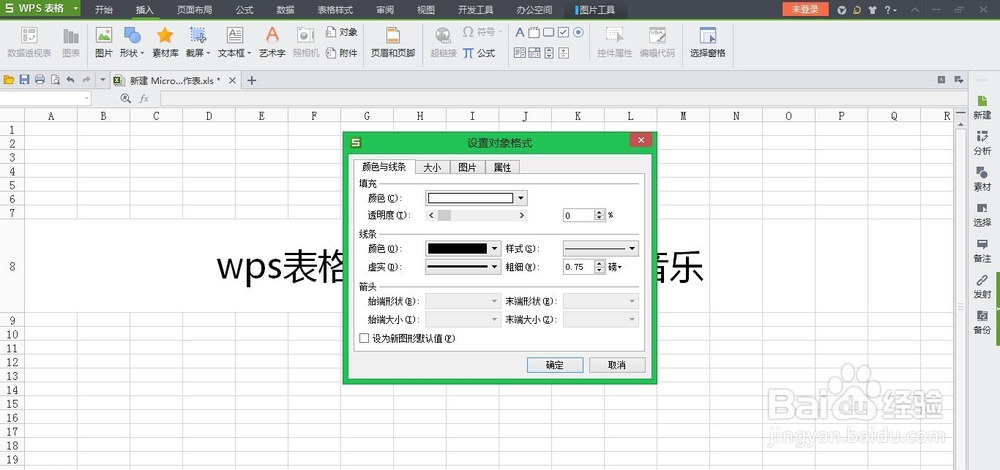Click the 附件 attachment button

tap(342, 53)
